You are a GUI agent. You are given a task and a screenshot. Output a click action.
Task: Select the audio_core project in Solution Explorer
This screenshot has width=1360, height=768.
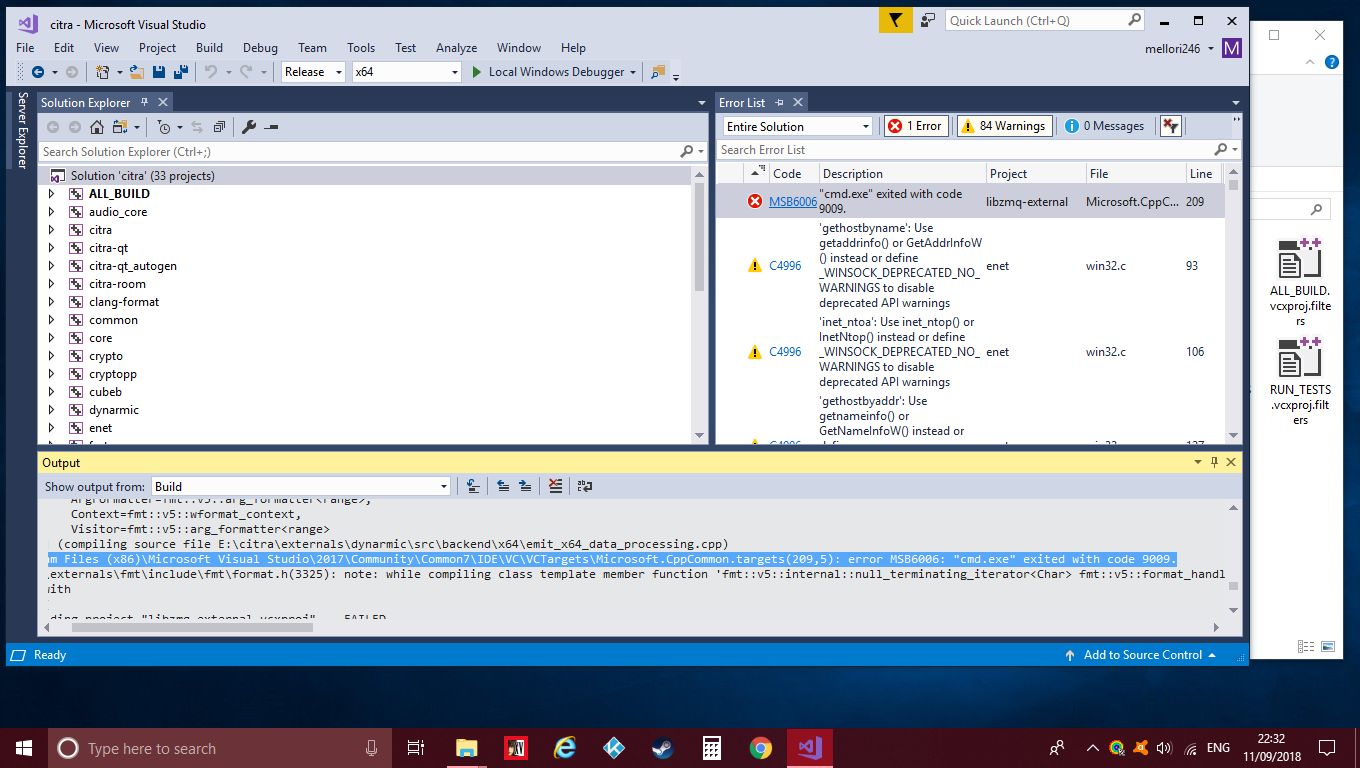coord(118,212)
